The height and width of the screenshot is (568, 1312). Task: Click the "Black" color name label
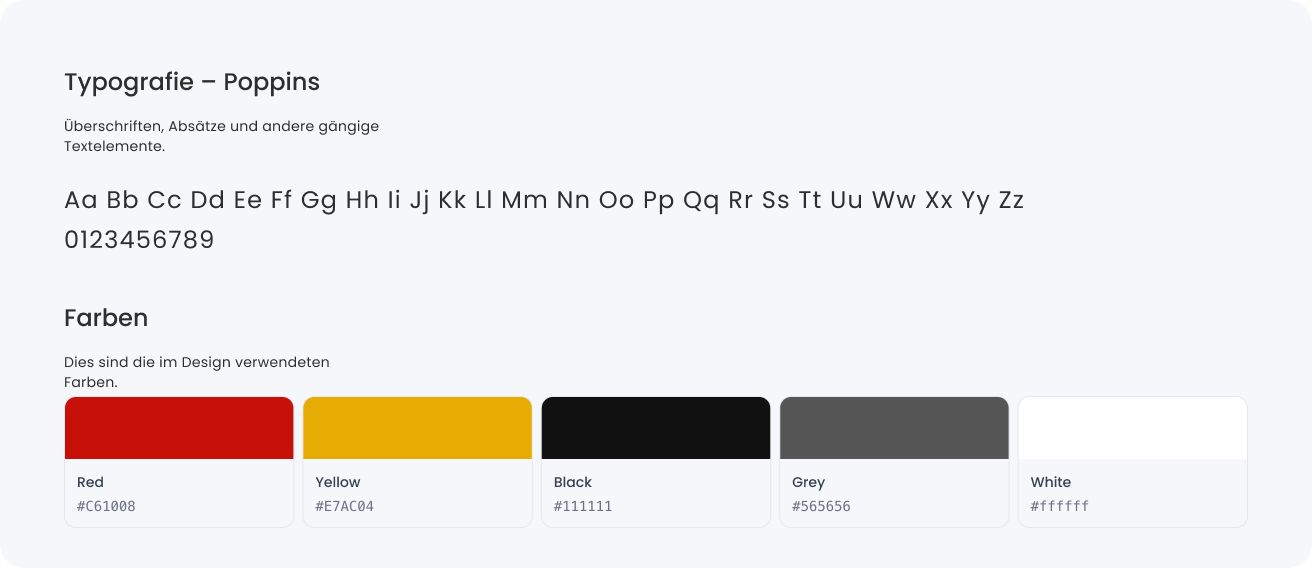tap(573, 482)
